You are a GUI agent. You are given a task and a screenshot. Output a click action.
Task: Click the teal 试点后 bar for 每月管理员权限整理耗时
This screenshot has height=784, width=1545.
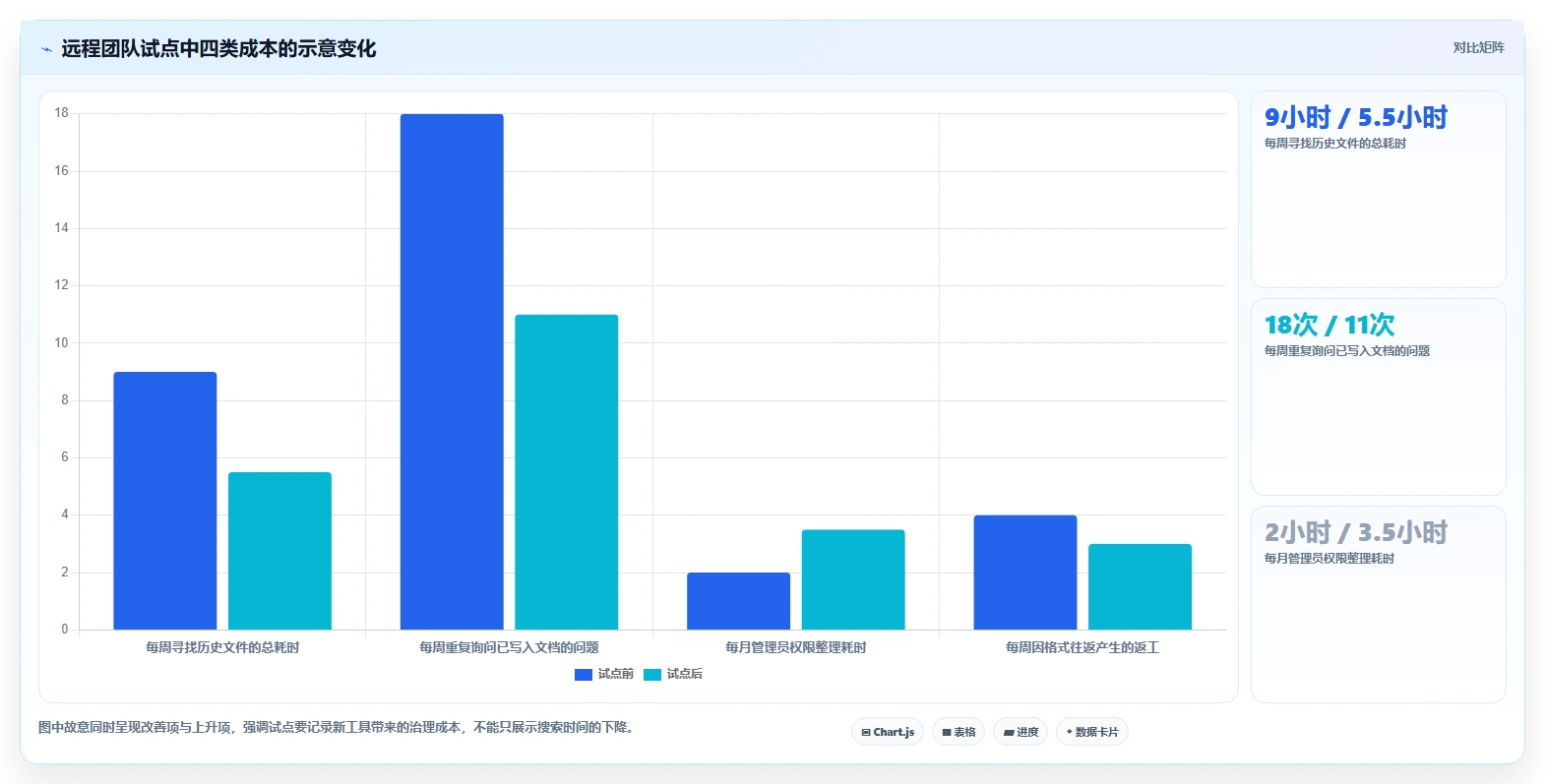click(x=853, y=579)
